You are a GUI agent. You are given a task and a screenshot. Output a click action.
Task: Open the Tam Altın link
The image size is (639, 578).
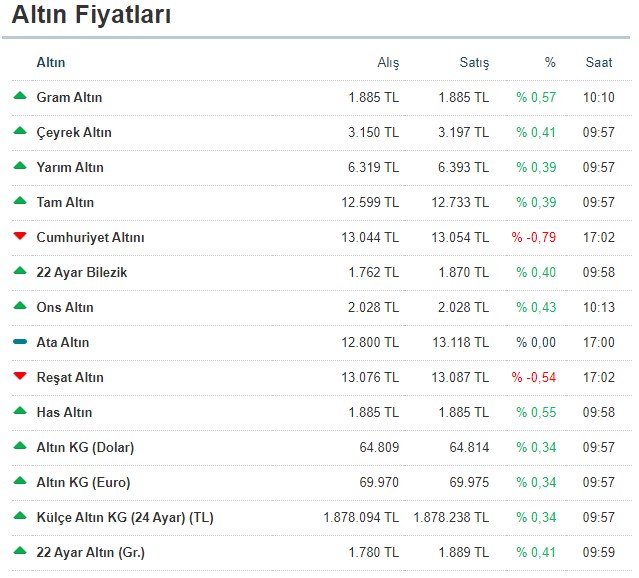pos(65,203)
